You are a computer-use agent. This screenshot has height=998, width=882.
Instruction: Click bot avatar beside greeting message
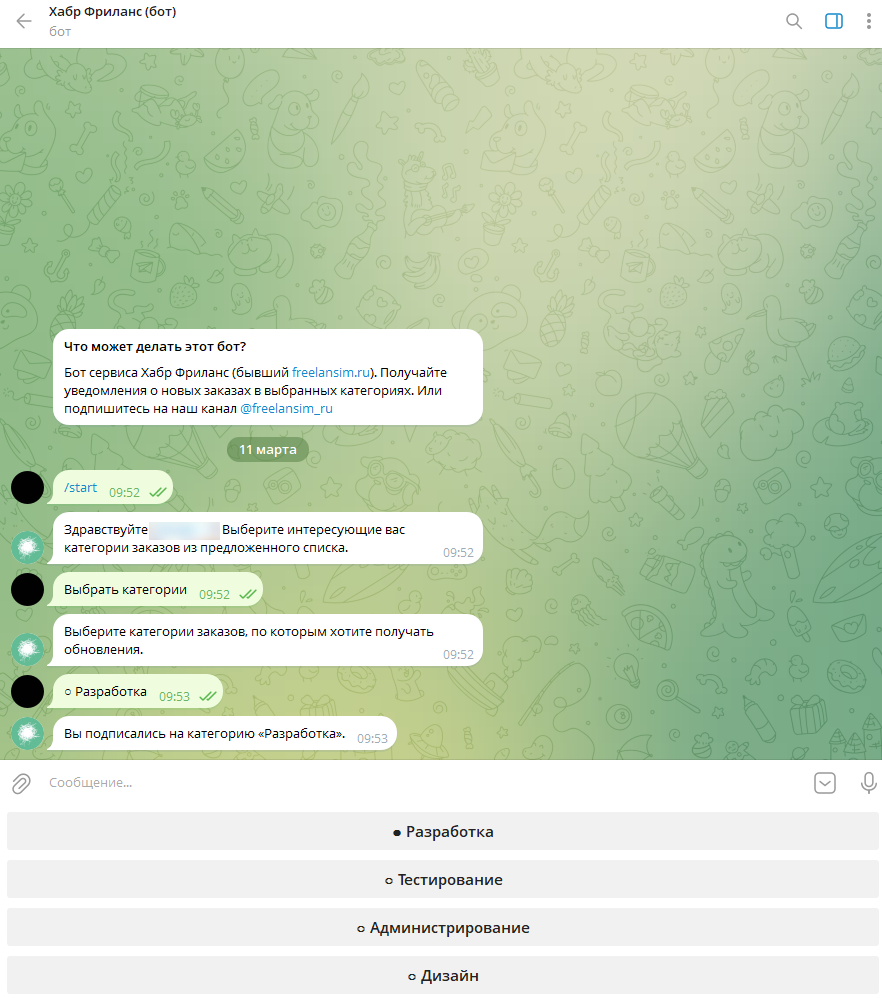click(27, 547)
